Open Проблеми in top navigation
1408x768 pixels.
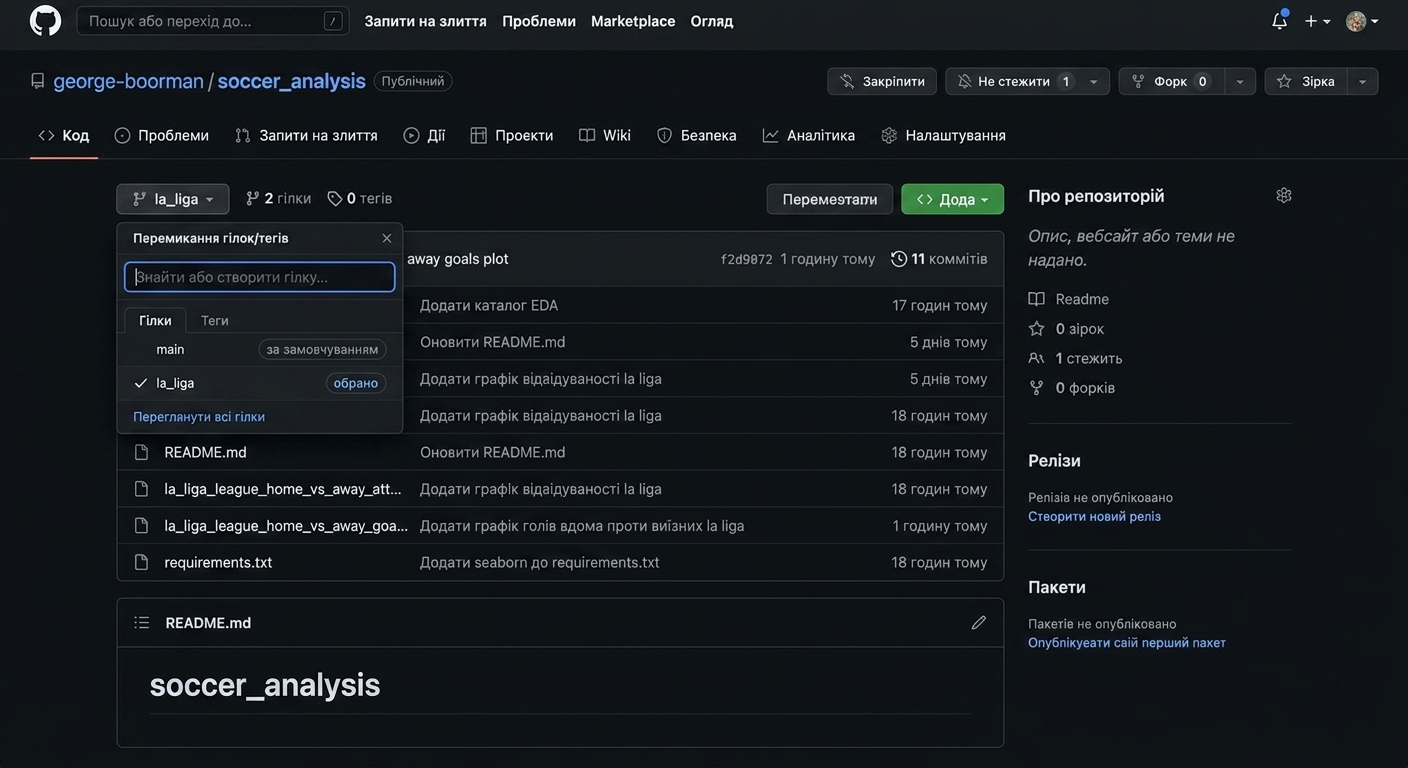pos(539,21)
